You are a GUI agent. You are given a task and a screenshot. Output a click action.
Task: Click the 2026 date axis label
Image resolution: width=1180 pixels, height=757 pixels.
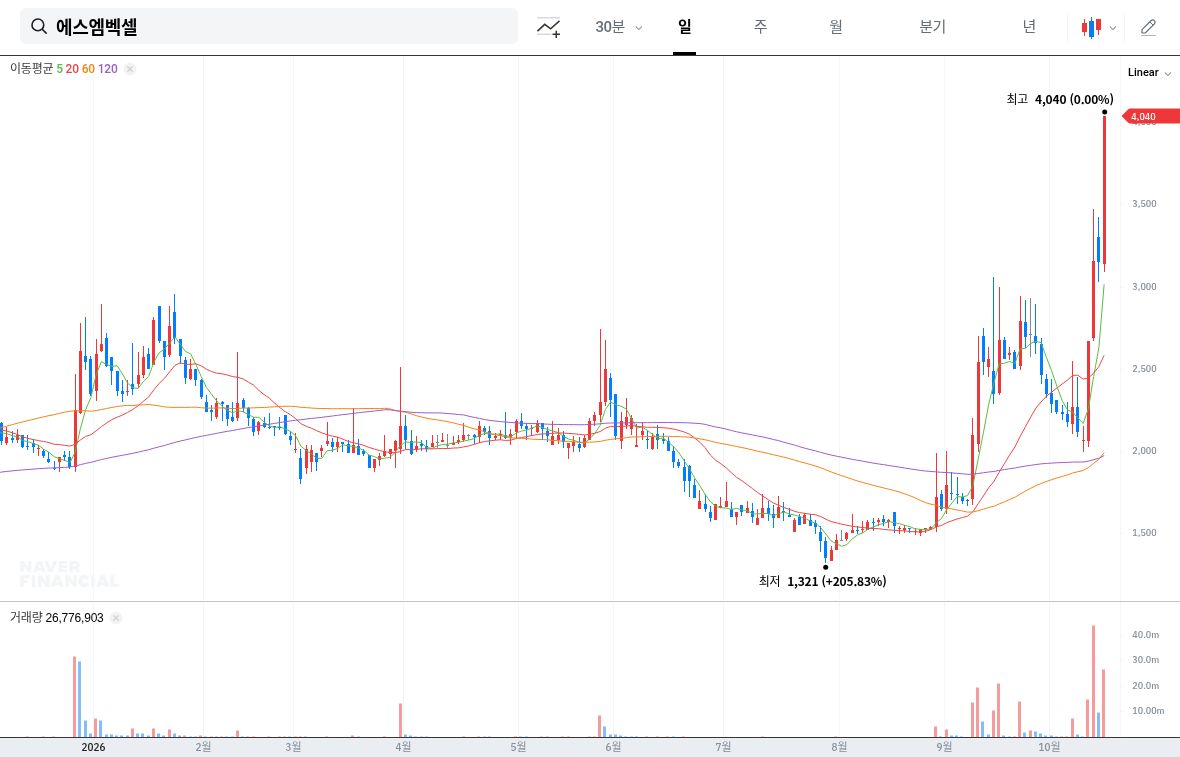coord(93,747)
